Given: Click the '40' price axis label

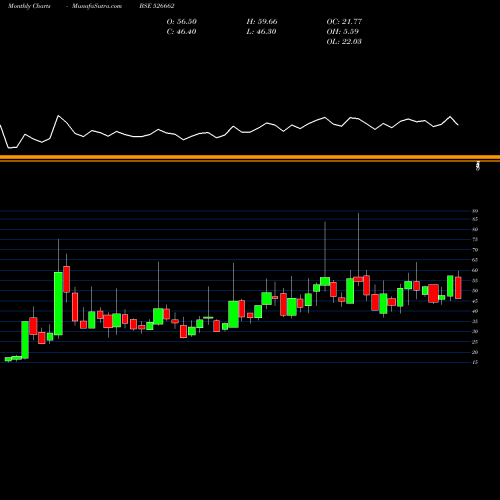Looking at the screenshot, I should click(x=475, y=311).
